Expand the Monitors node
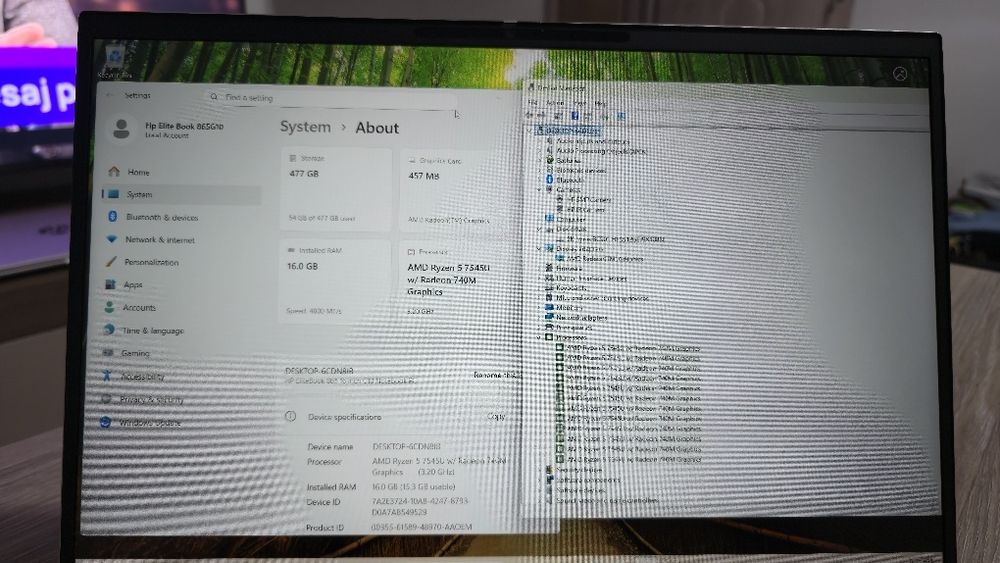 [540, 307]
